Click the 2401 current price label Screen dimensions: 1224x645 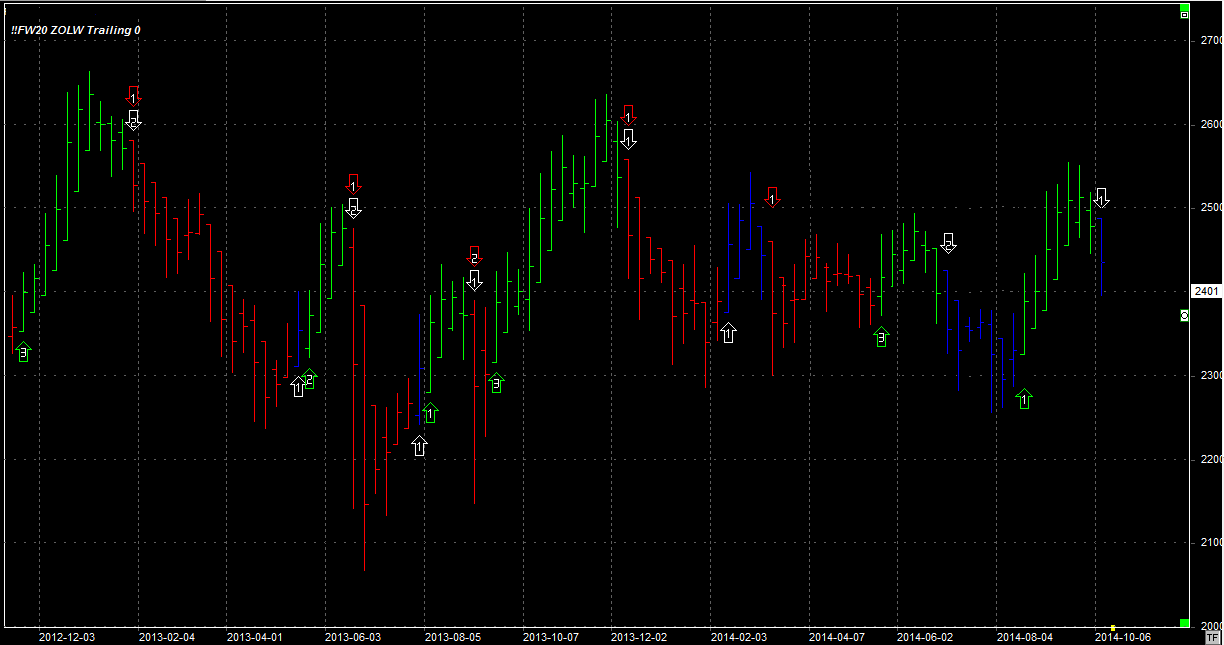[1206, 291]
